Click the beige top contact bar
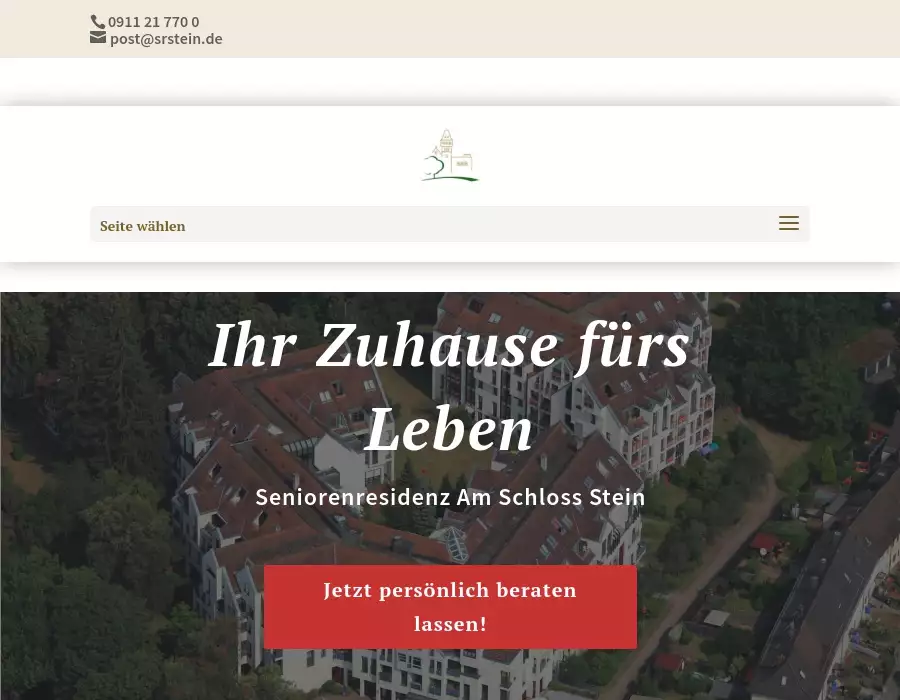900x700 pixels. 450,29
